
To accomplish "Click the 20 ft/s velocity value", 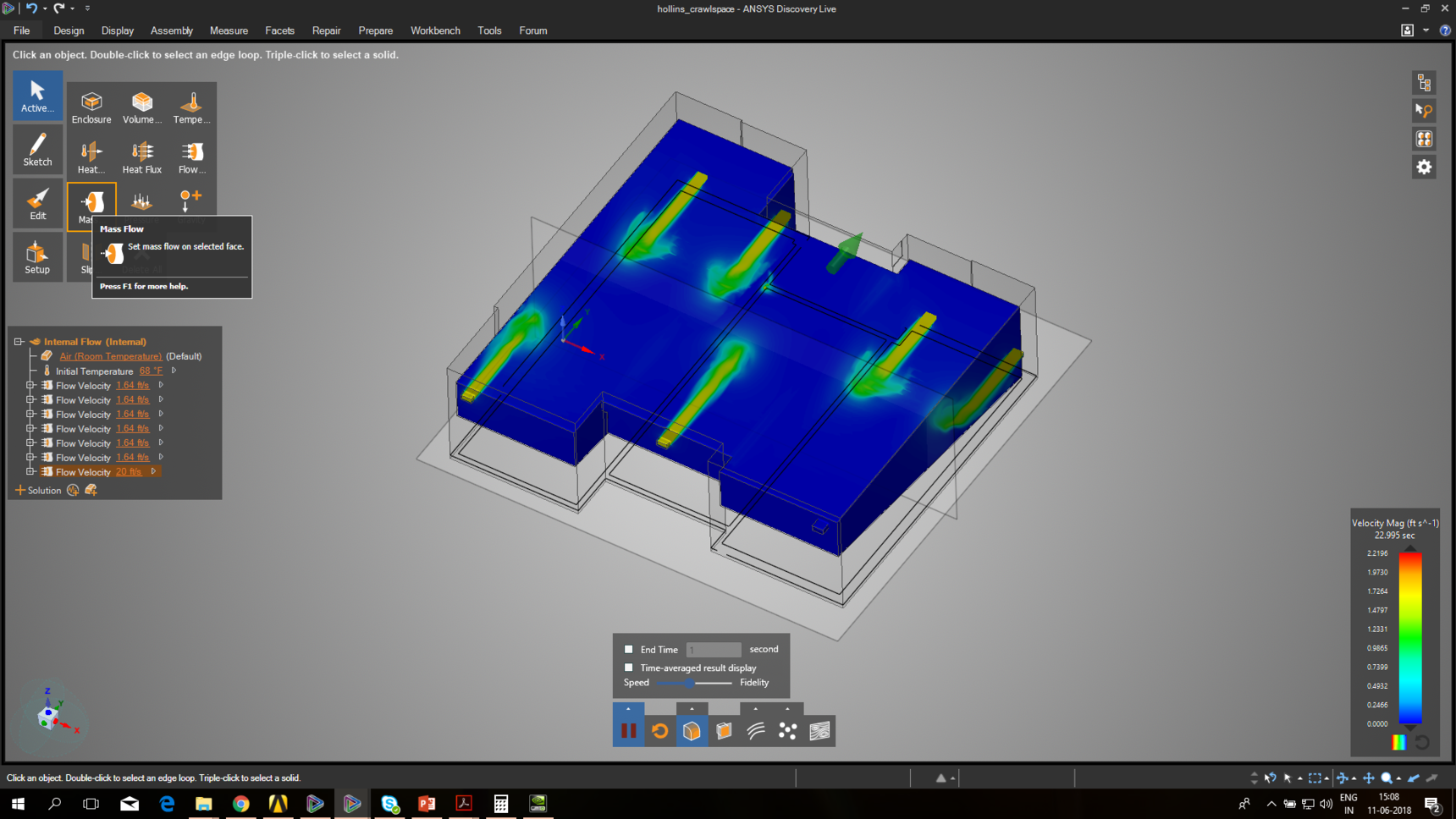I will click(129, 471).
